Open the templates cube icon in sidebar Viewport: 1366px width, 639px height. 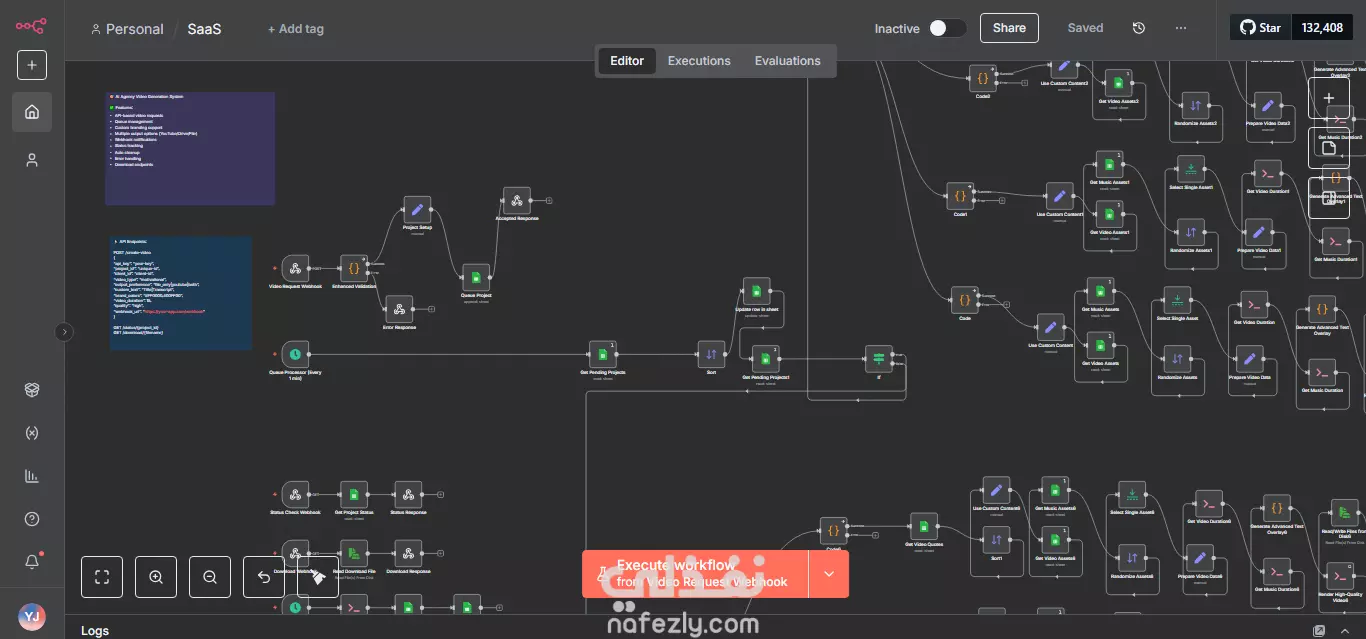32,390
